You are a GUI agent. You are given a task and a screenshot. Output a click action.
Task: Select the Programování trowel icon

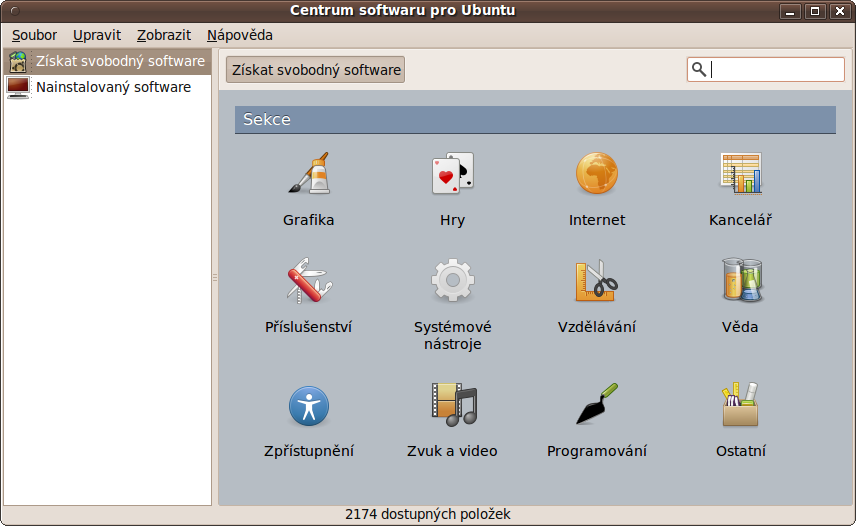click(x=596, y=405)
